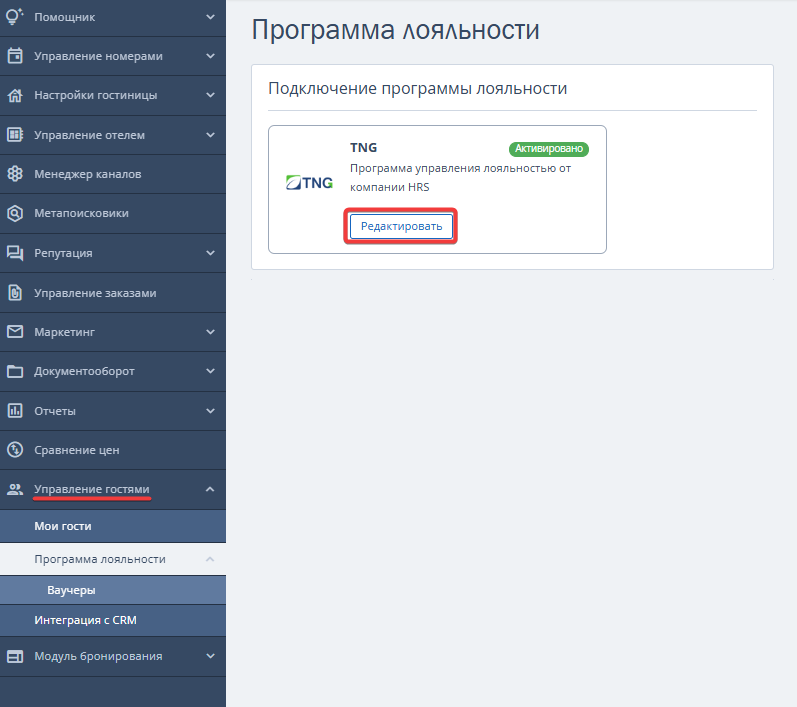Click the bar chart icon for Отчеты
This screenshot has width=797, height=707.
coord(15,411)
